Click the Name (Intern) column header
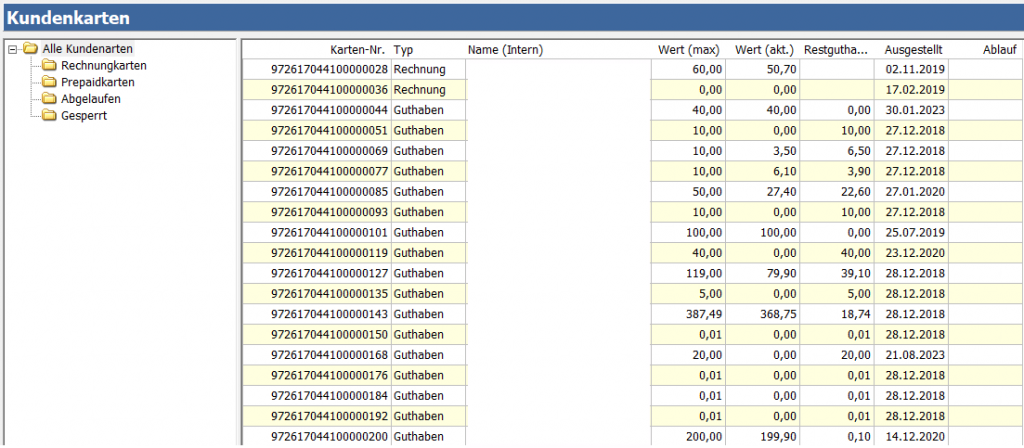 click(505, 50)
